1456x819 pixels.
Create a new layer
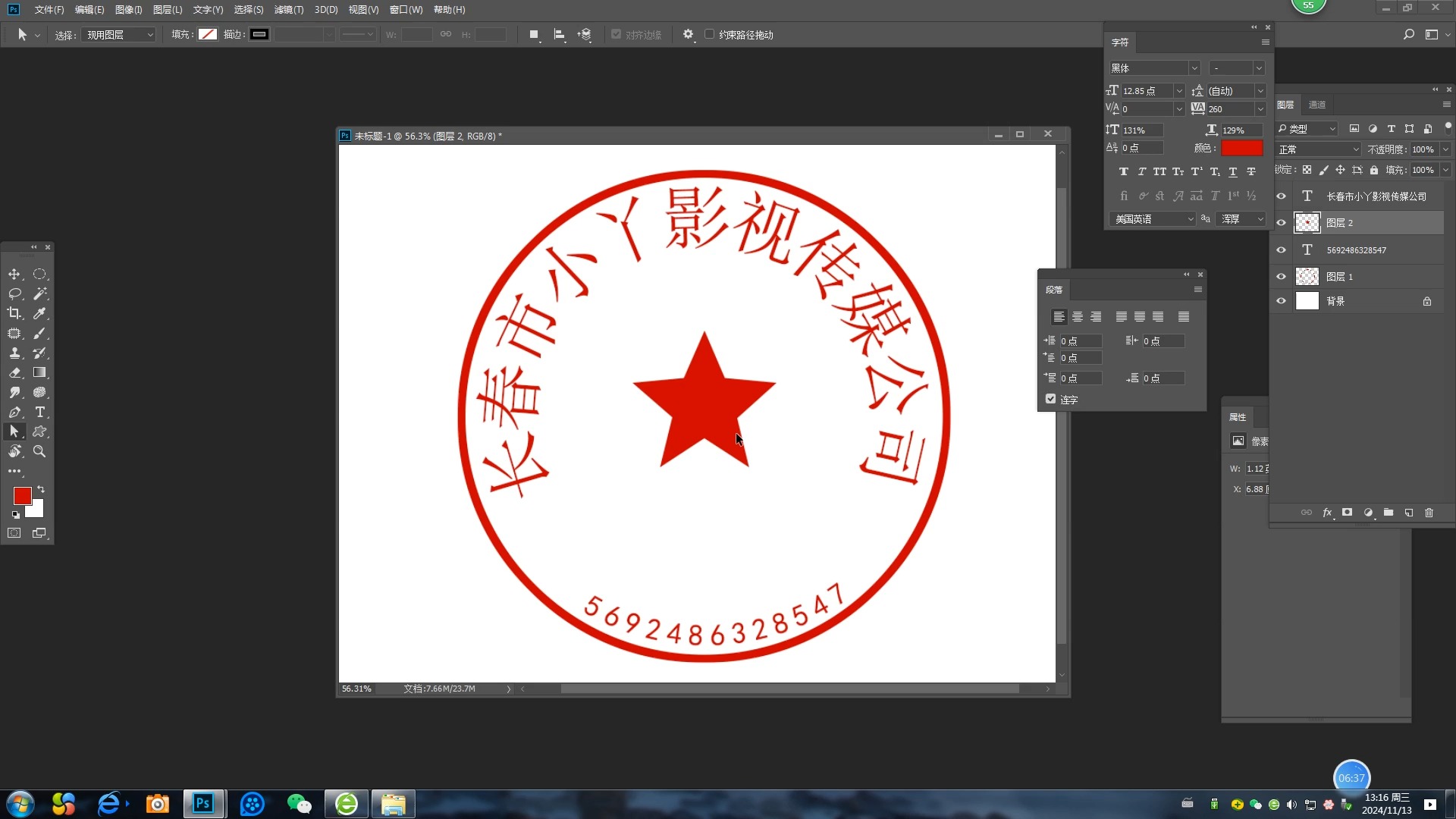click(1409, 513)
